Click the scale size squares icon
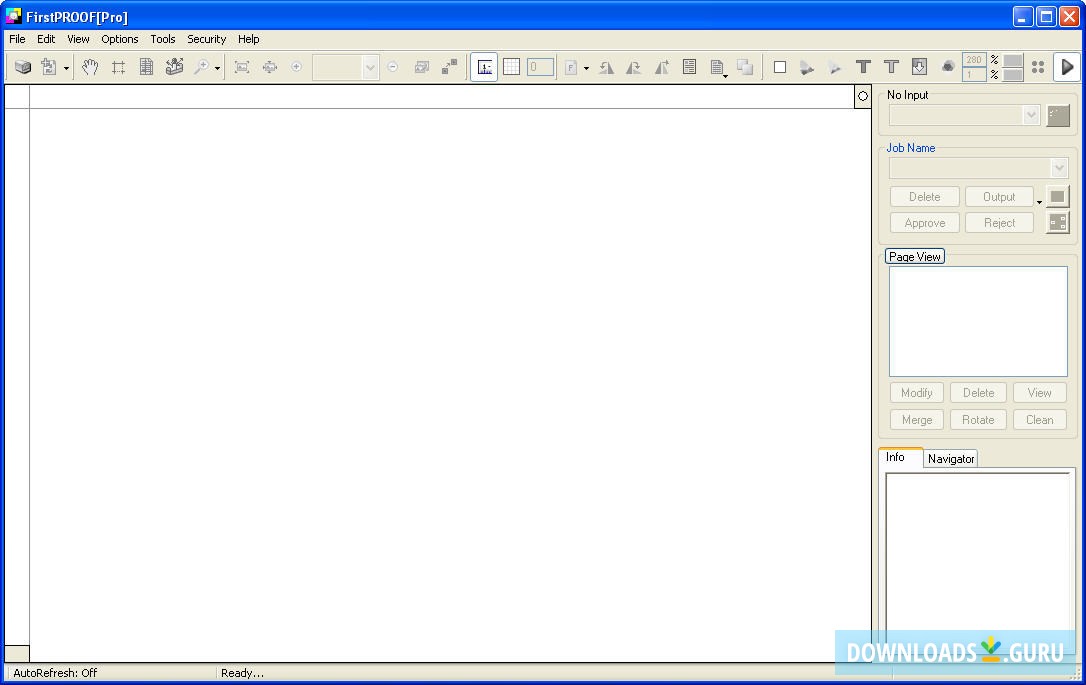 [x=449, y=67]
